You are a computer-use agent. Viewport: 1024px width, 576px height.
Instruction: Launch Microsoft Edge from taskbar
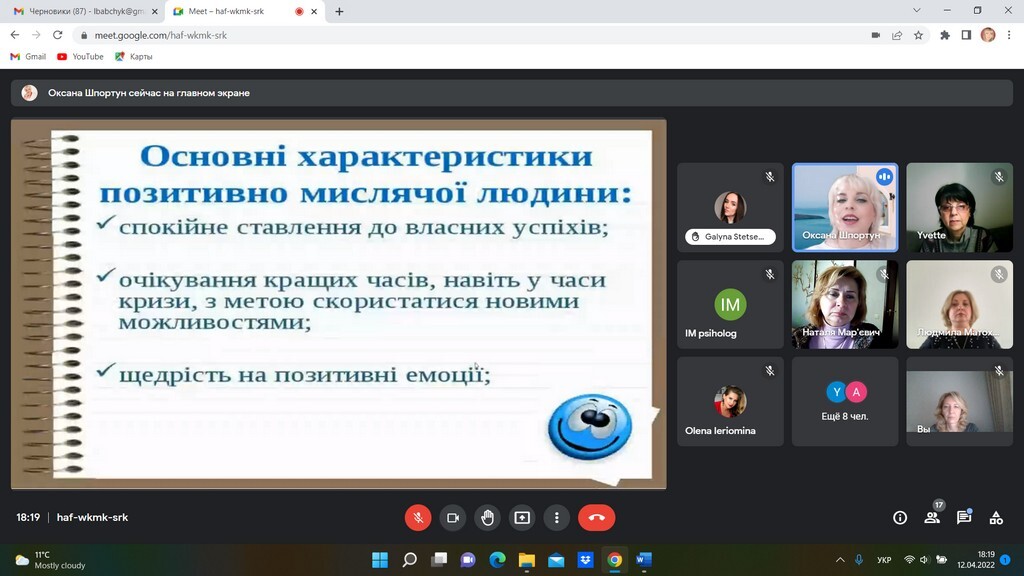(498, 560)
